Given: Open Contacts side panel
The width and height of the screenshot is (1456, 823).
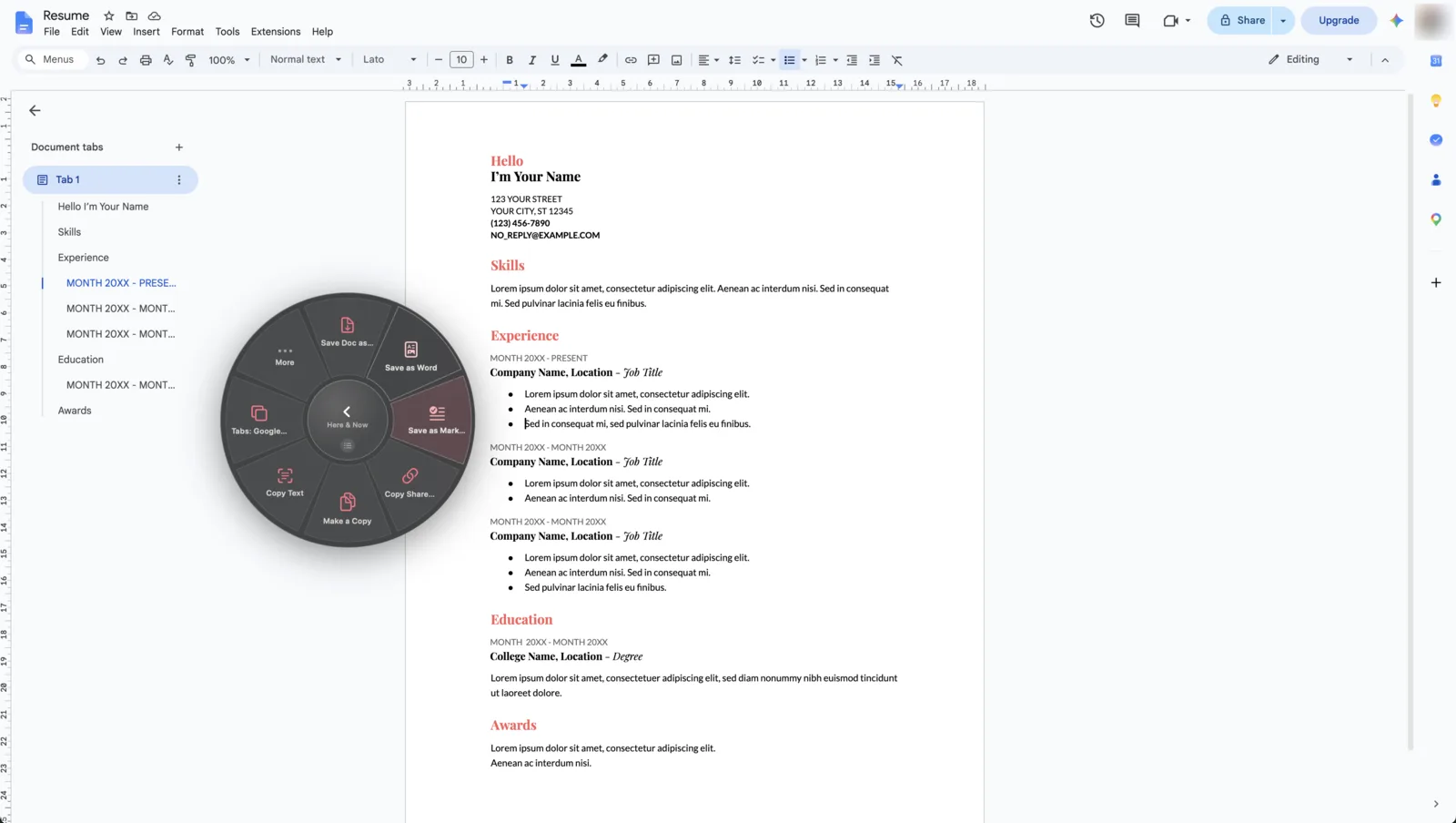Looking at the screenshot, I should [x=1436, y=179].
